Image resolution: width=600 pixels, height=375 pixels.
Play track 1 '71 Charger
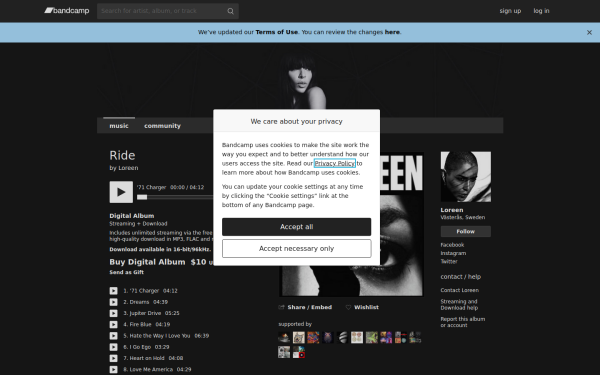[x=114, y=291]
